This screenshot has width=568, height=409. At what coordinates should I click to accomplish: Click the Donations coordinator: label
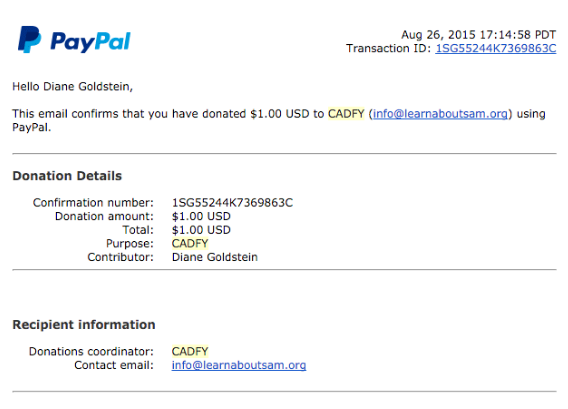pos(91,351)
